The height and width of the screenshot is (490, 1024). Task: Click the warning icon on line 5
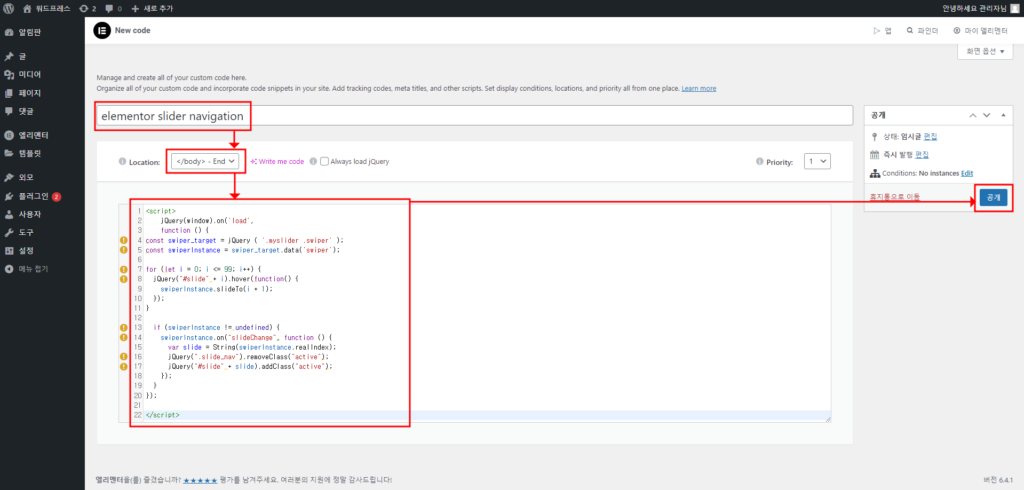pyautogui.click(x=123, y=250)
